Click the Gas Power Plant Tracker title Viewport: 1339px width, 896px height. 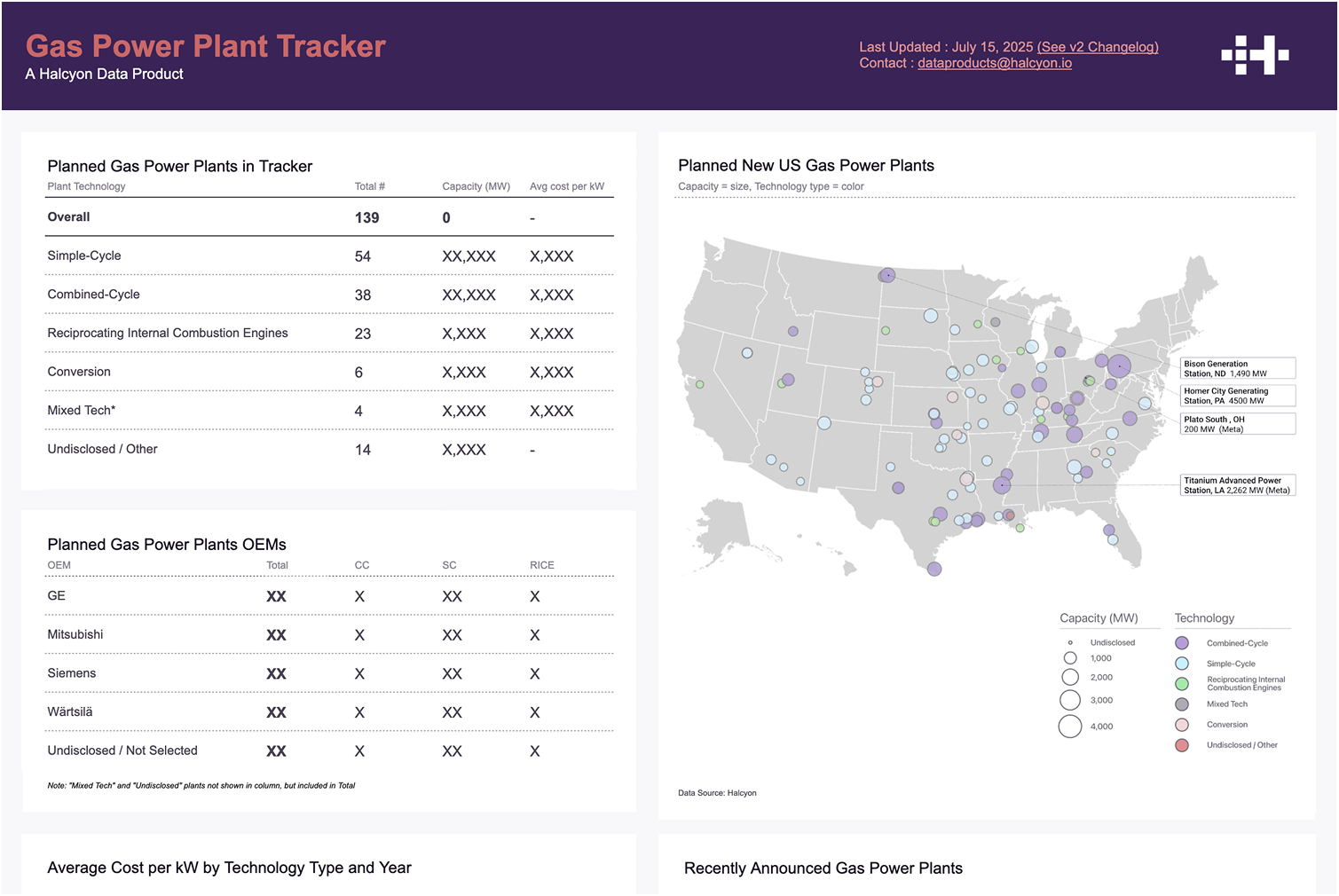[x=206, y=46]
